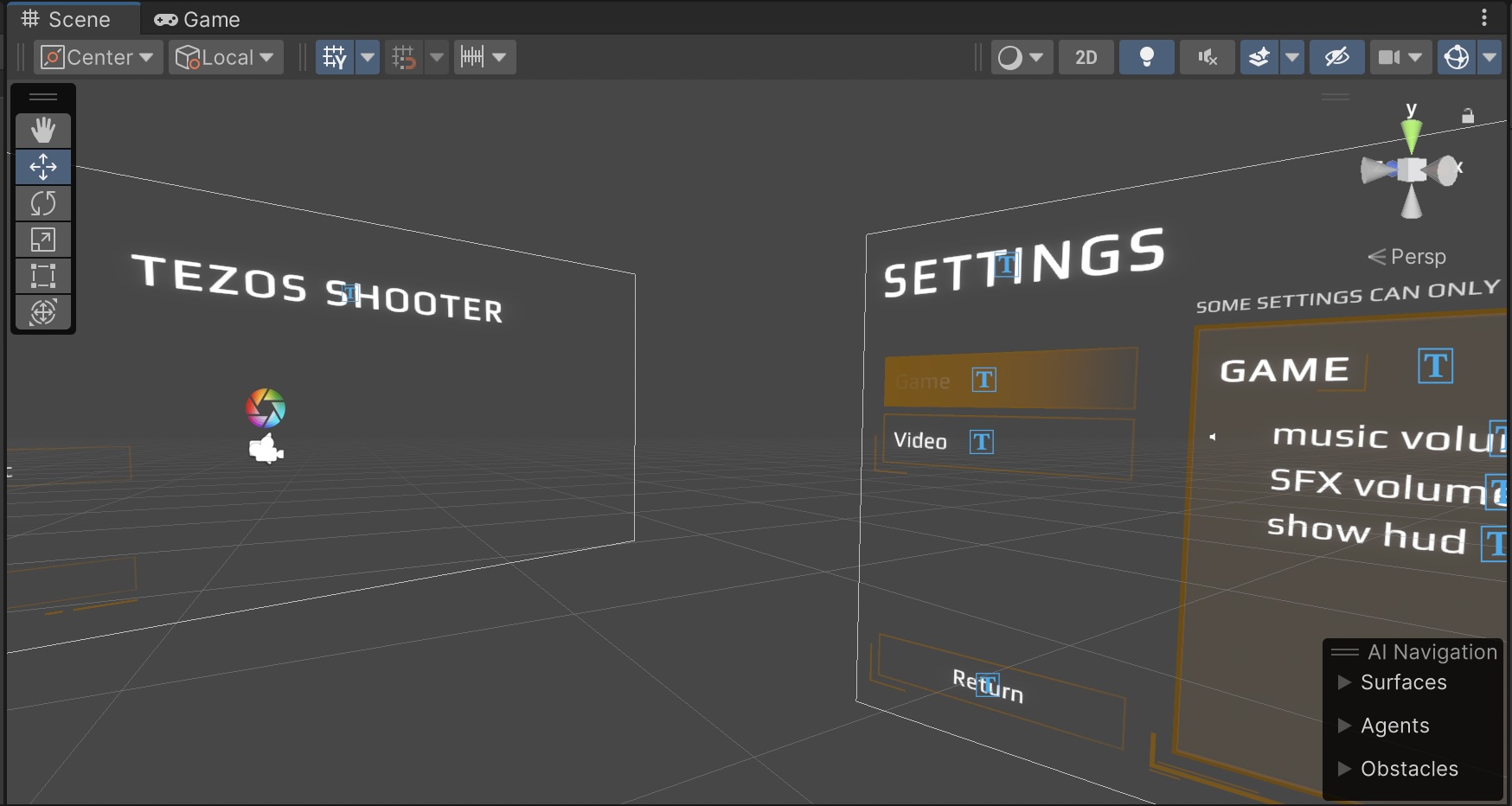The height and width of the screenshot is (806, 1512).
Task: Select the Rect transform tool
Action: pyautogui.click(x=43, y=276)
